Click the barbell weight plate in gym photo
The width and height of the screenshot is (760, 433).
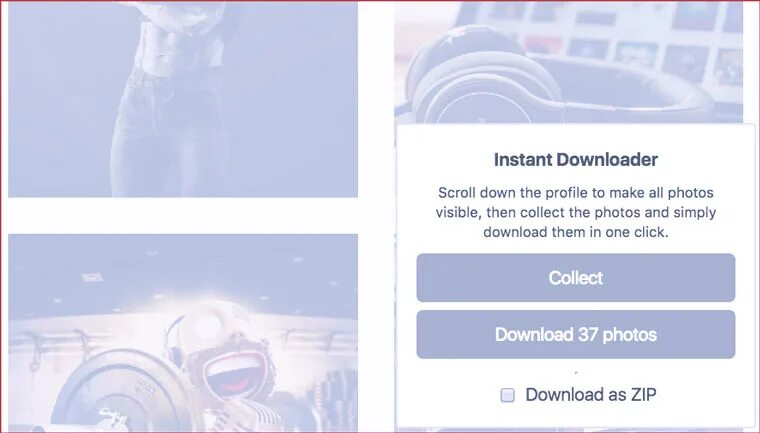pos(124,395)
